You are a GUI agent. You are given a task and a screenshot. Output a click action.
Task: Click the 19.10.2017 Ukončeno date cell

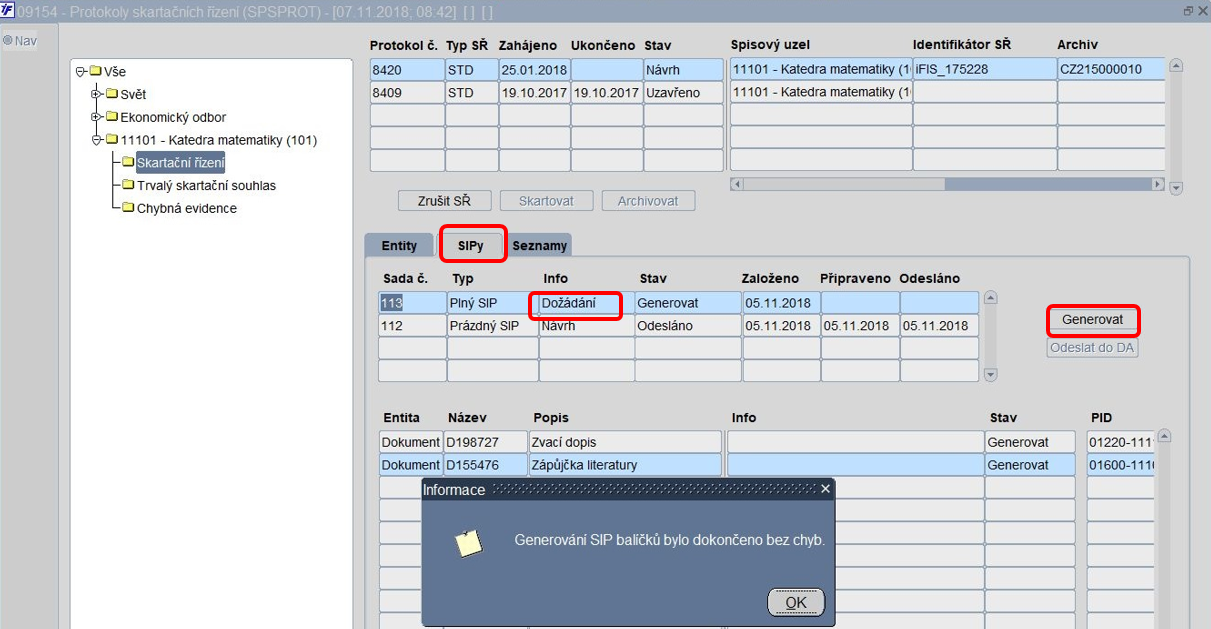pos(606,92)
